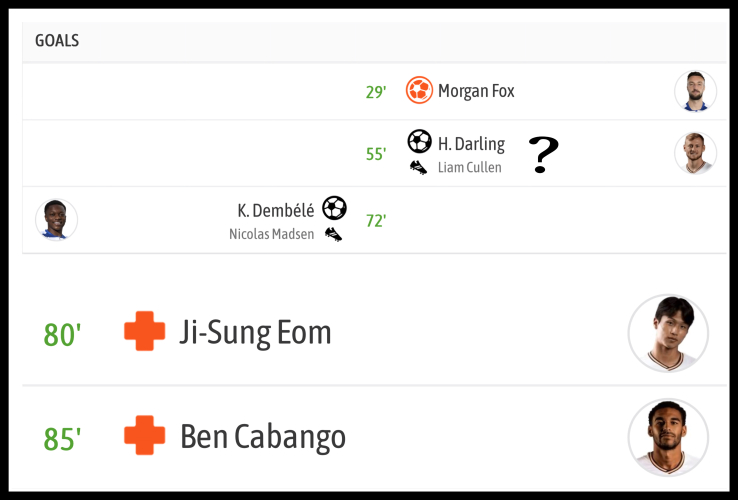
Task: Open H. Darling's player photo
Action: coord(695,153)
